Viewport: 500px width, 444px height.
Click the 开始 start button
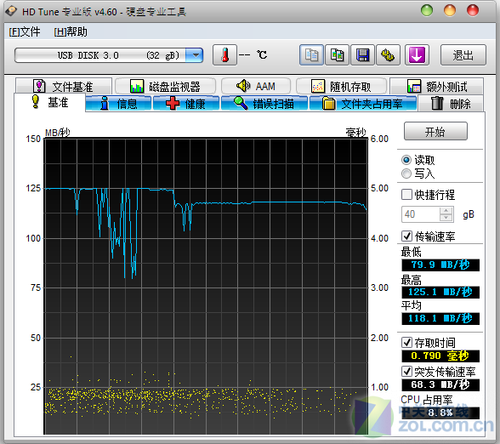coord(436,132)
